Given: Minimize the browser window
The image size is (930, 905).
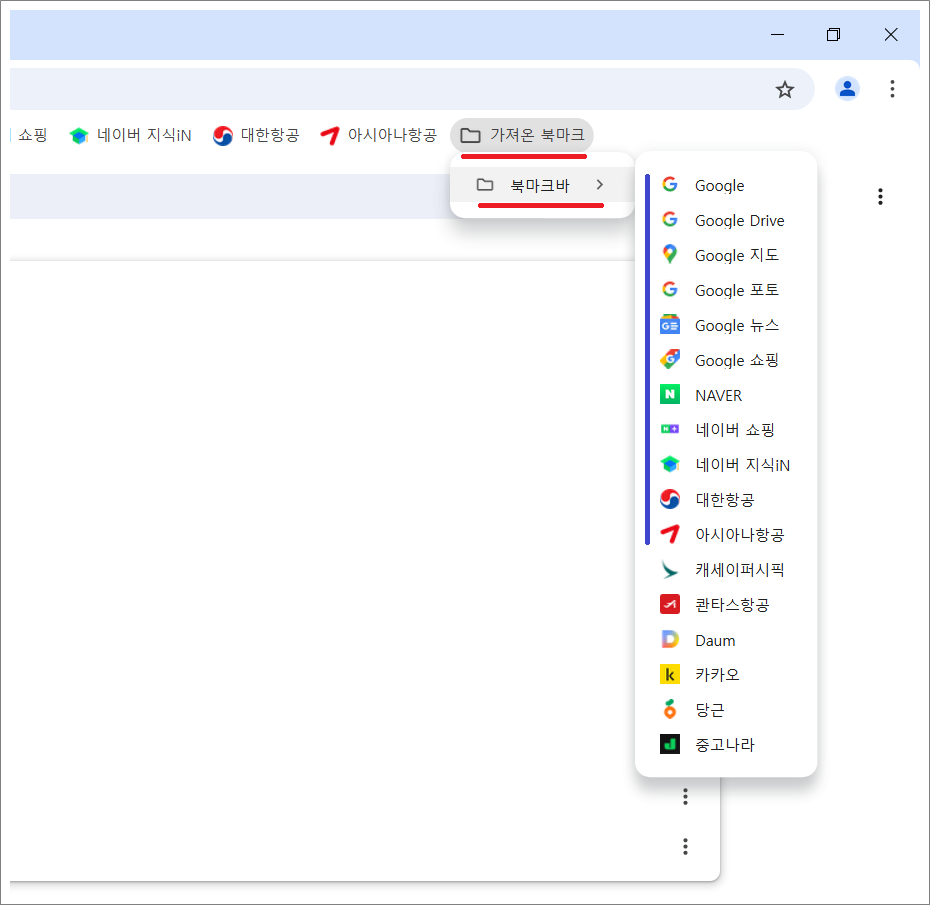Looking at the screenshot, I should click(x=778, y=34).
